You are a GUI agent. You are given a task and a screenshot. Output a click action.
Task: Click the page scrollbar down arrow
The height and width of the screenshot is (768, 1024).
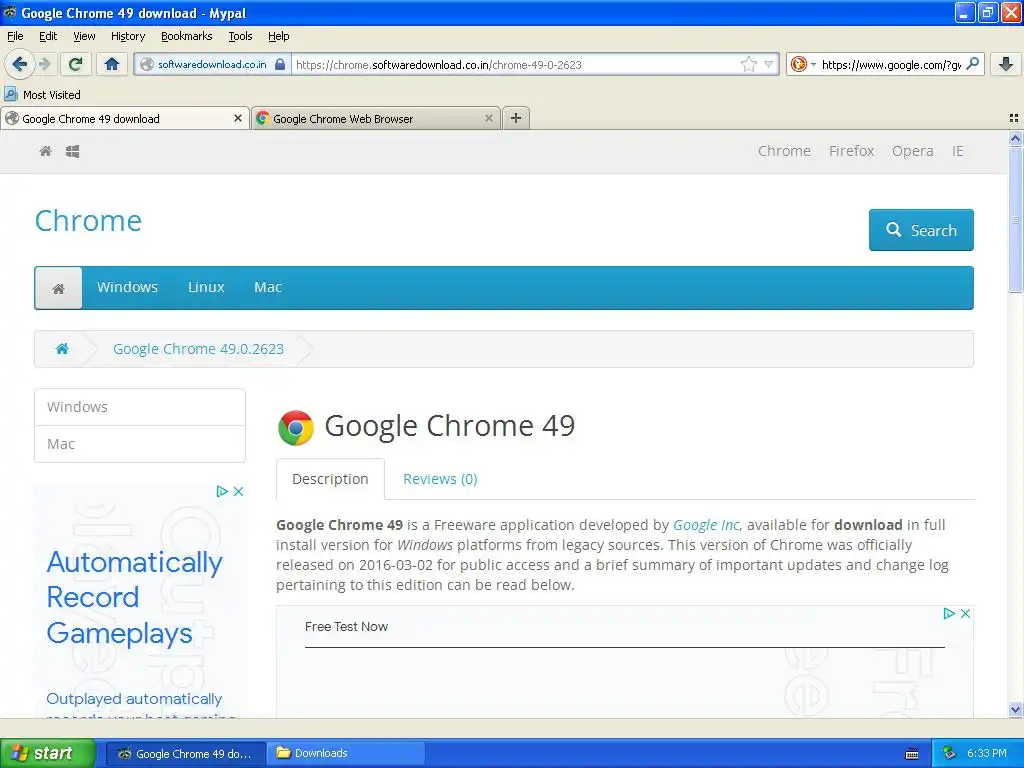(1015, 709)
